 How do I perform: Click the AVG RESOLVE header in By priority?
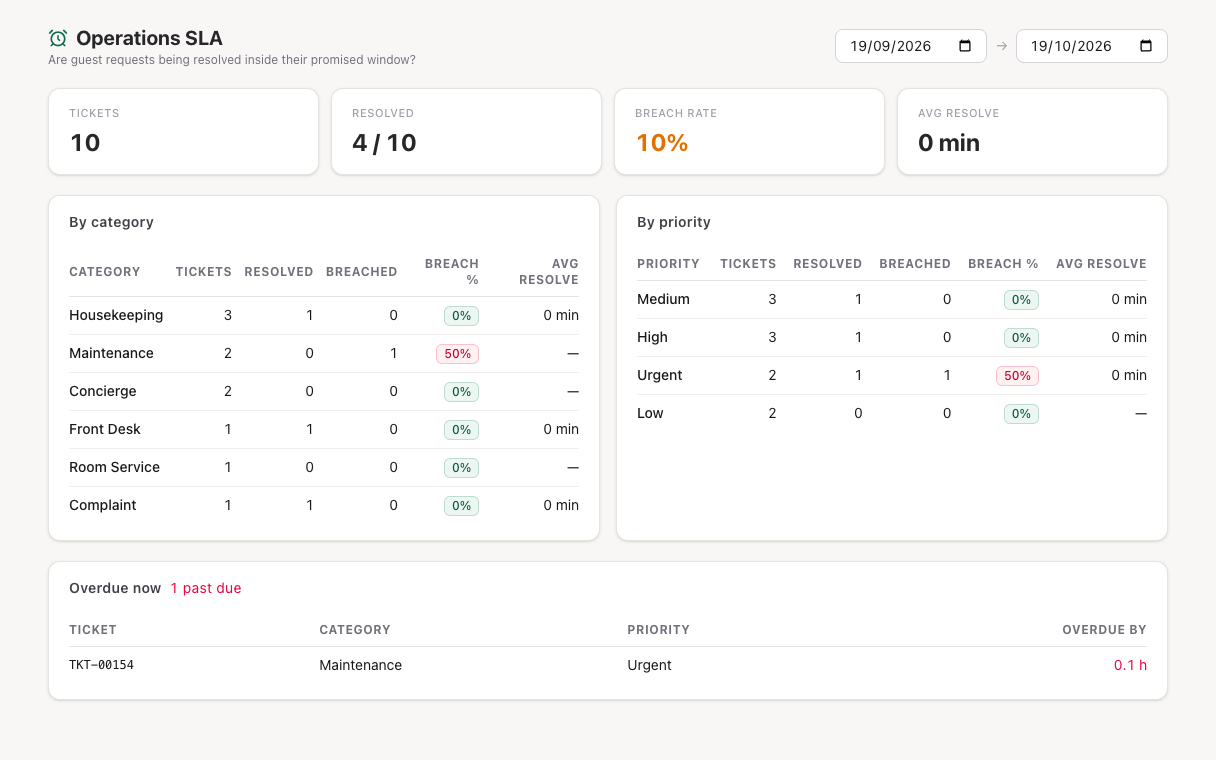1101,264
